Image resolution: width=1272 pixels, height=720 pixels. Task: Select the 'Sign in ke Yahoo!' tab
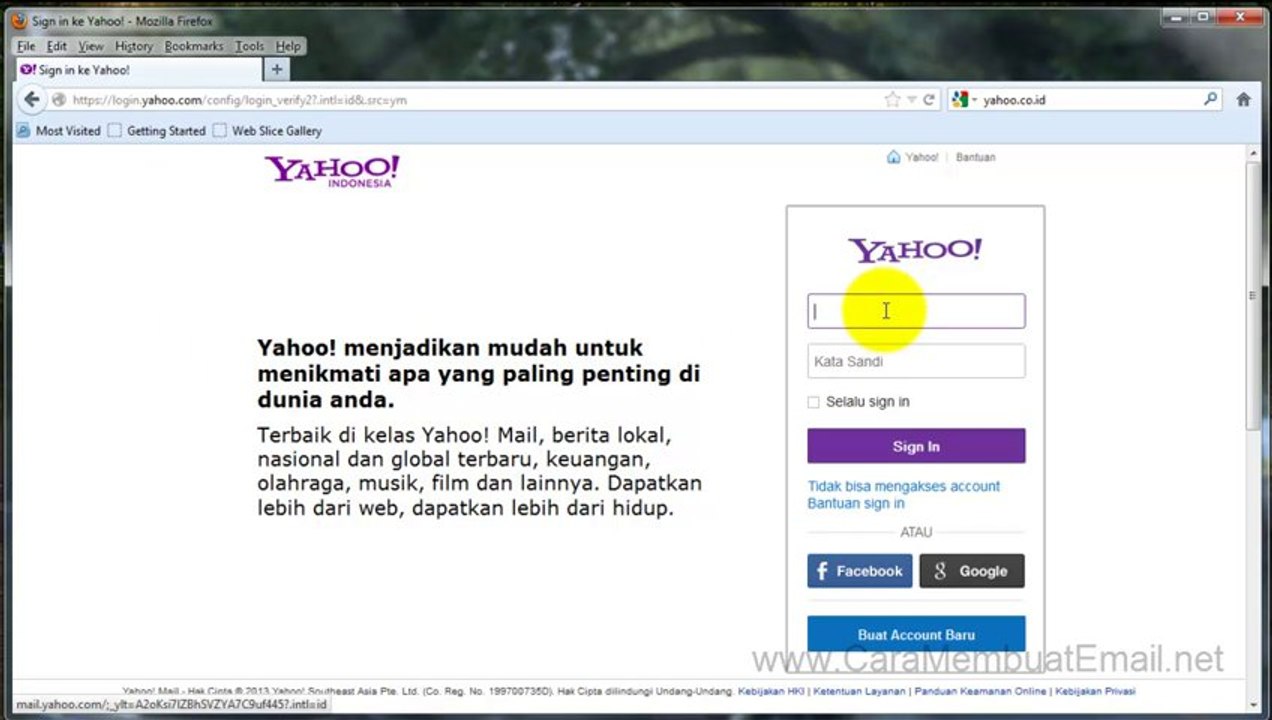[x=138, y=70]
